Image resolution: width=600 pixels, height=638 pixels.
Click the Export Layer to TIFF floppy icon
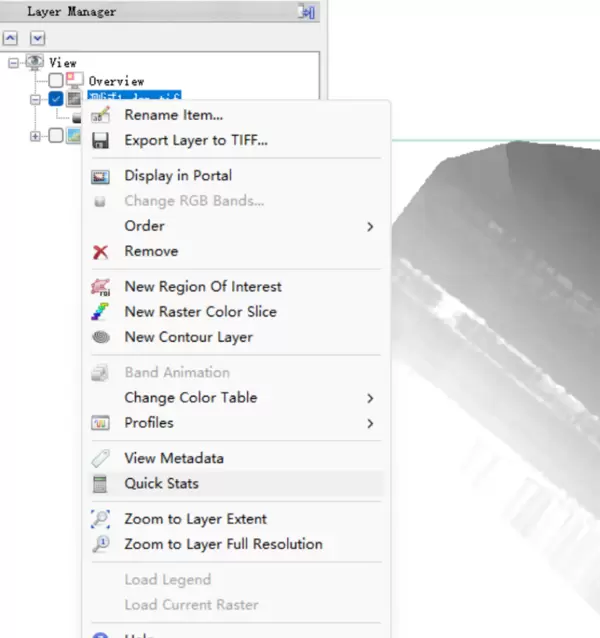(x=100, y=140)
